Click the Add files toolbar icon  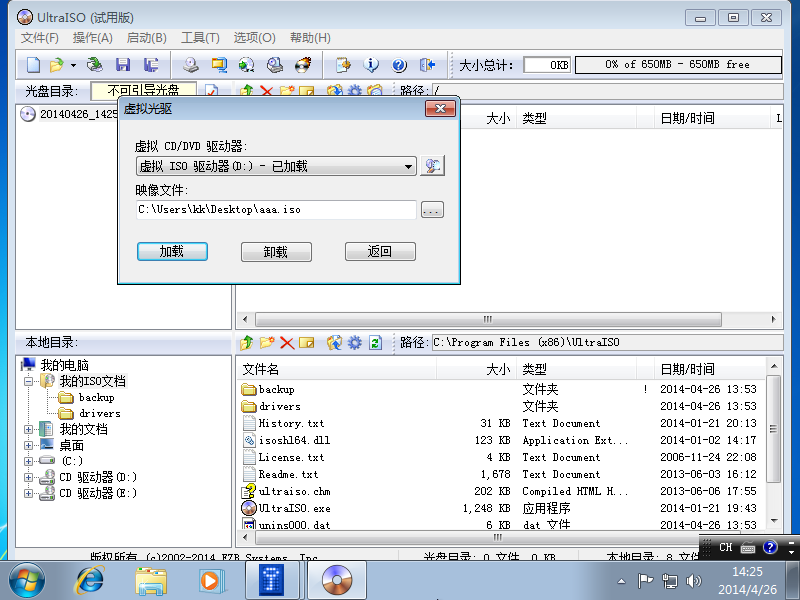point(343,65)
